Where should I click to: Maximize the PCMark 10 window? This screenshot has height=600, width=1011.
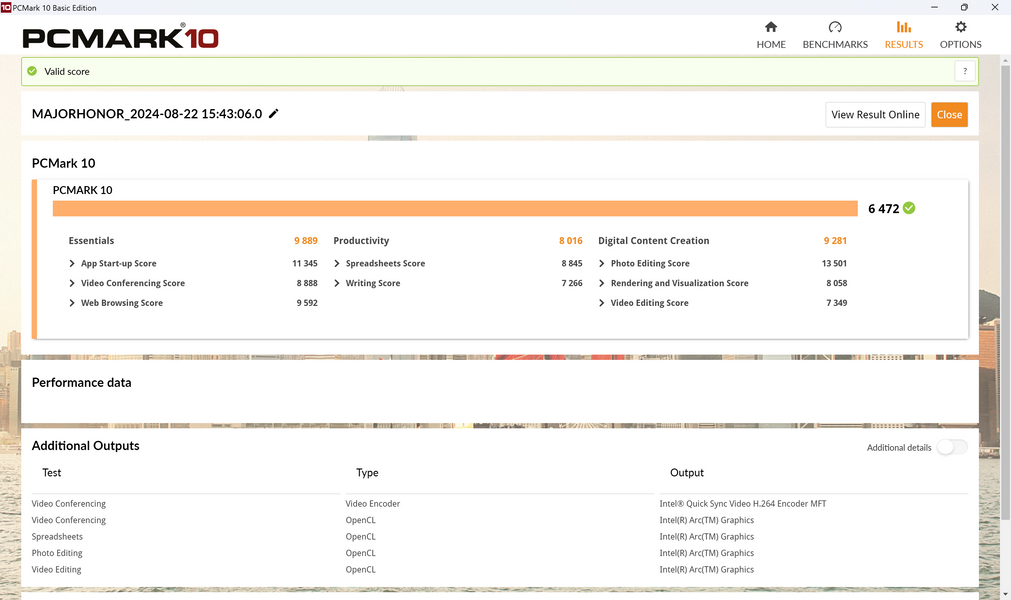coord(964,7)
